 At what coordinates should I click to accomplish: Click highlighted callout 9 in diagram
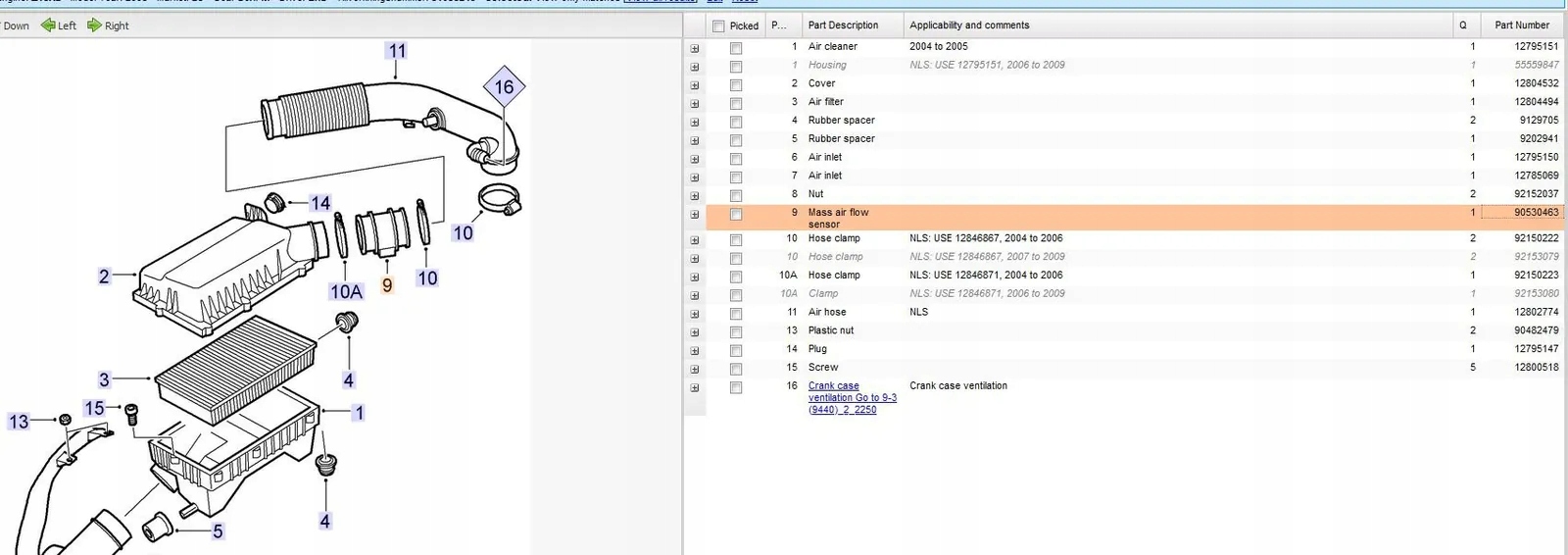coord(387,285)
